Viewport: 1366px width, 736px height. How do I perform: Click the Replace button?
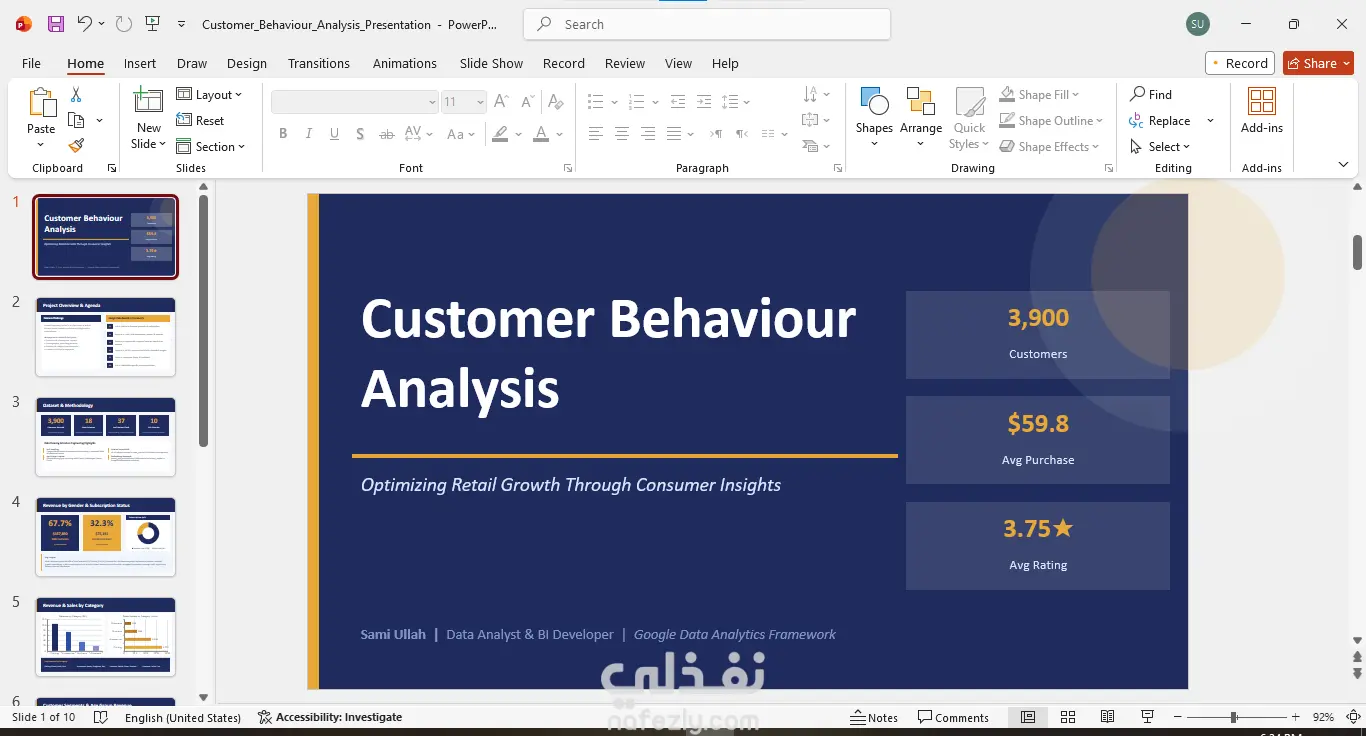pyautogui.click(x=1161, y=120)
